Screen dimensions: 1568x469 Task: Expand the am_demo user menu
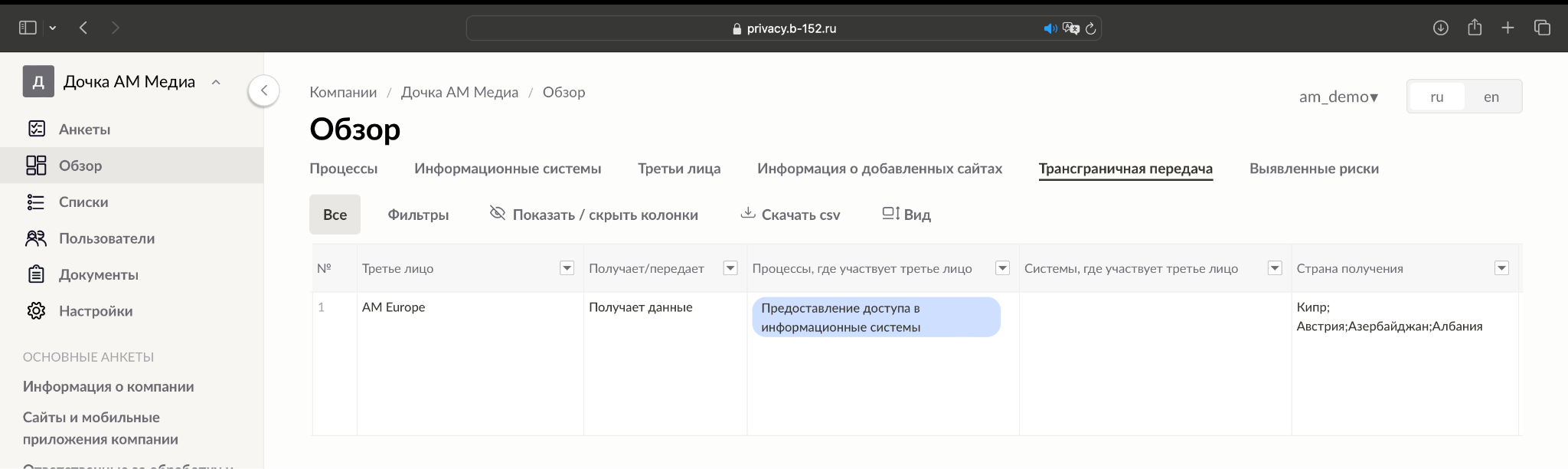tap(1338, 97)
